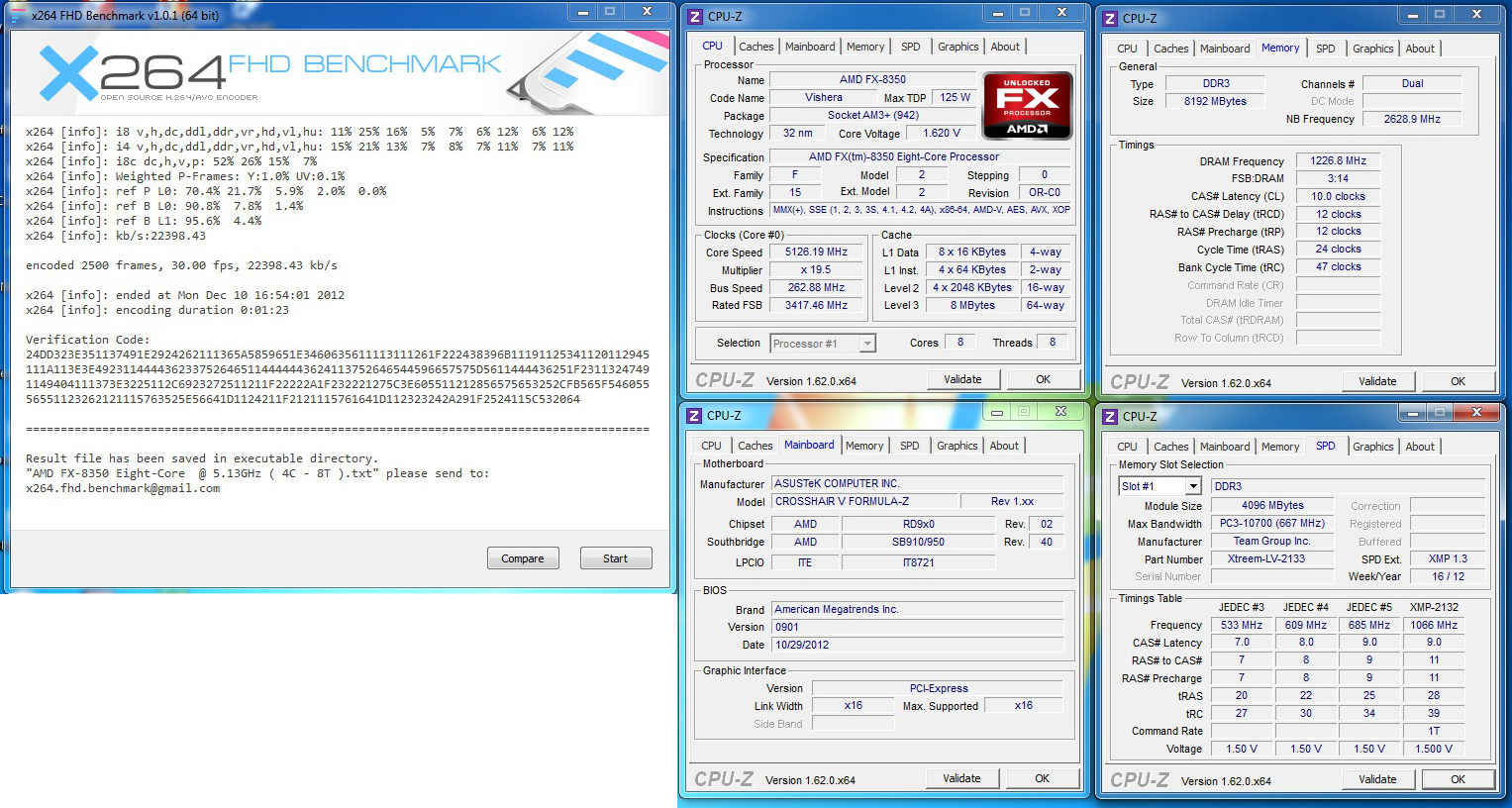
Task: Select Graphics tab in the memory timings window
Action: (1373, 49)
